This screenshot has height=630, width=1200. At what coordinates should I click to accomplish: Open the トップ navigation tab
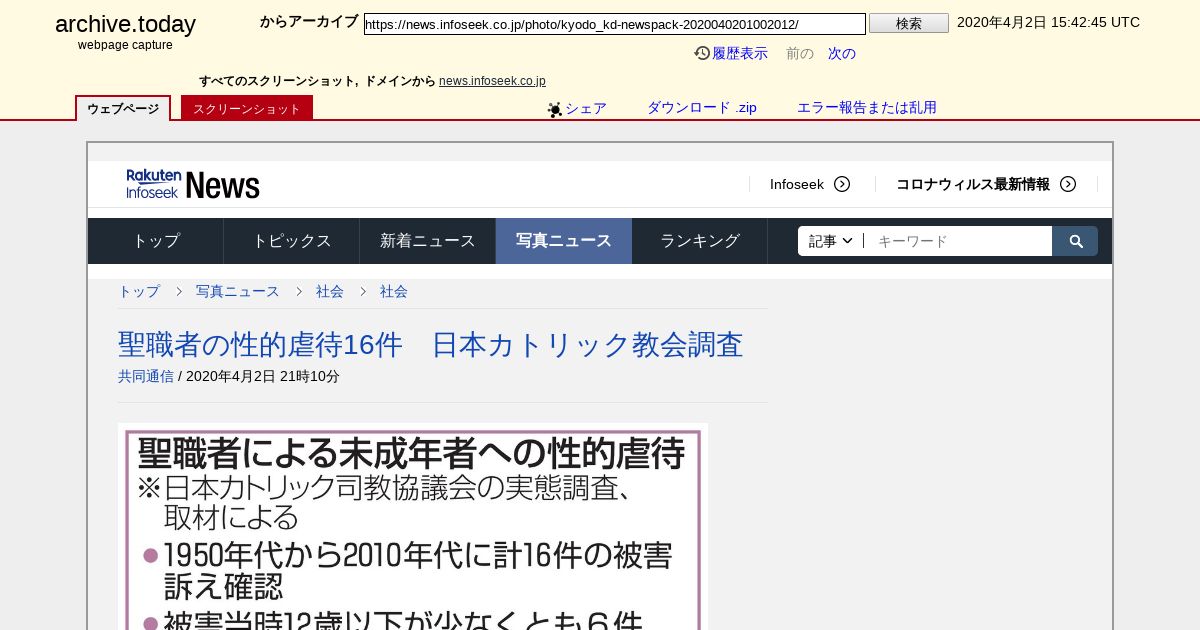(x=156, y=241)
